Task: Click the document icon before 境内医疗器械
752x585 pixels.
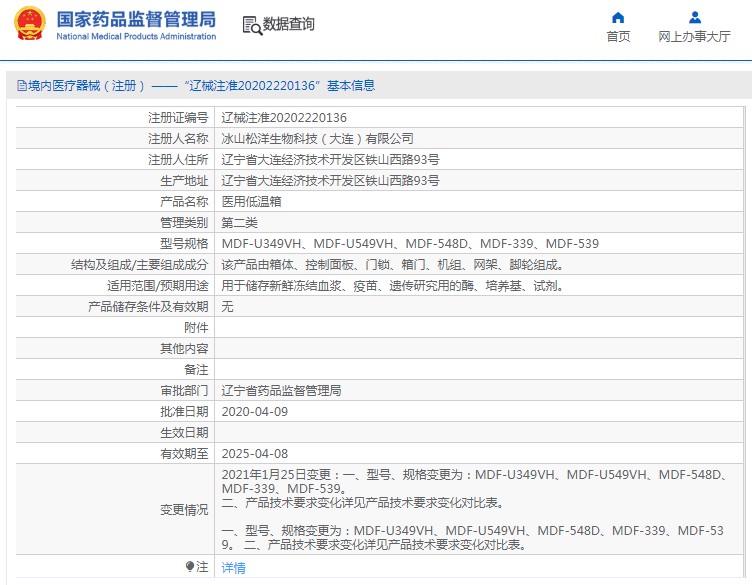Action: [22, 86]
